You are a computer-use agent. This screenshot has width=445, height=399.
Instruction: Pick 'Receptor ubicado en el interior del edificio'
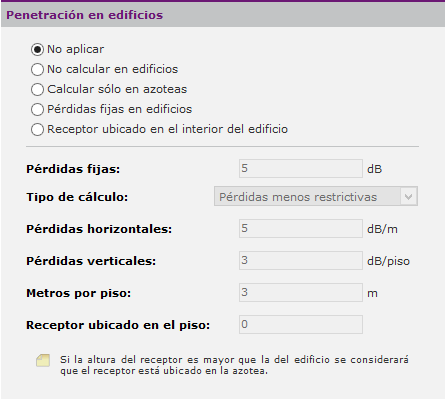37,129
